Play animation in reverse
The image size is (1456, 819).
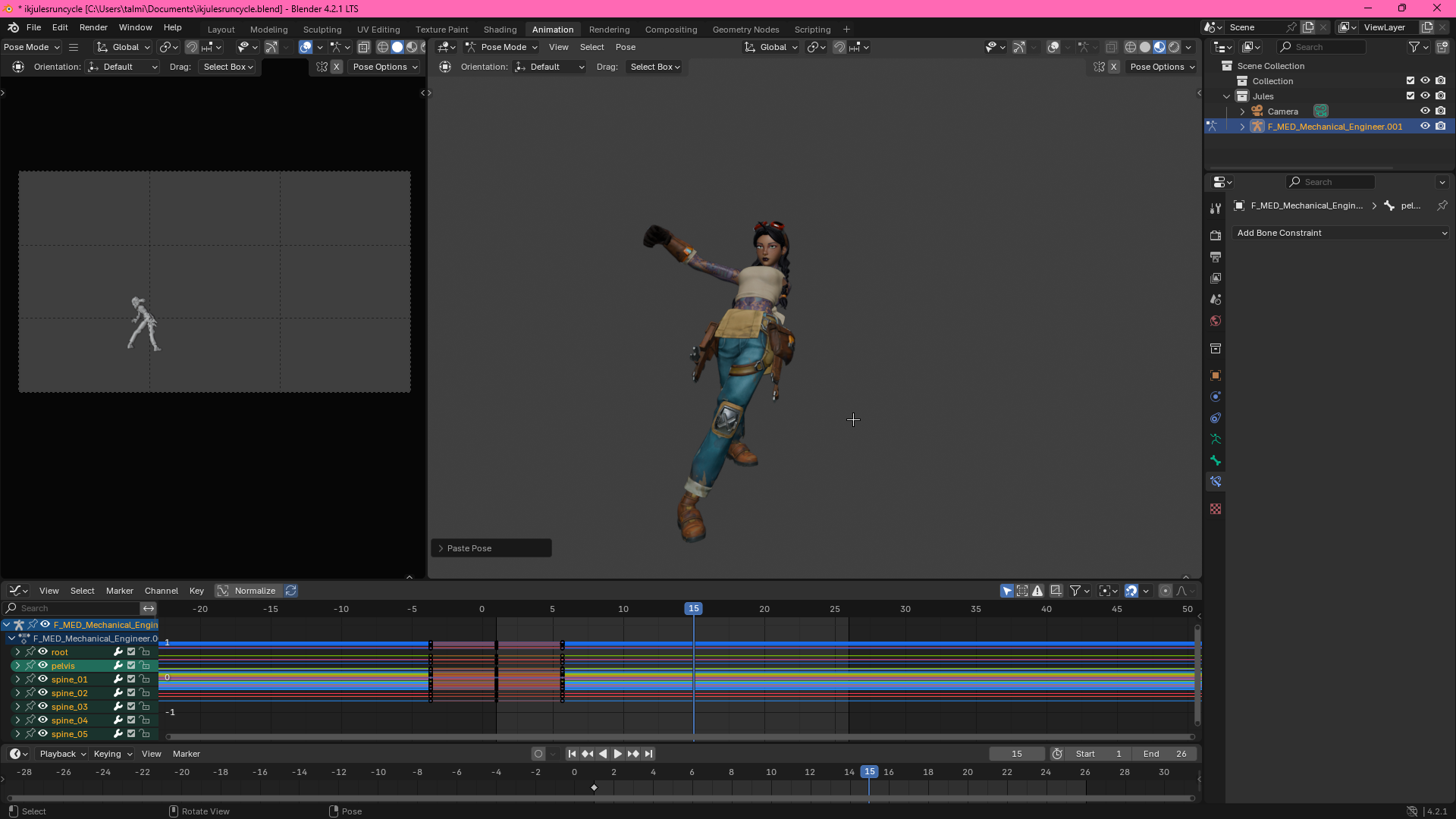(602, 754)
